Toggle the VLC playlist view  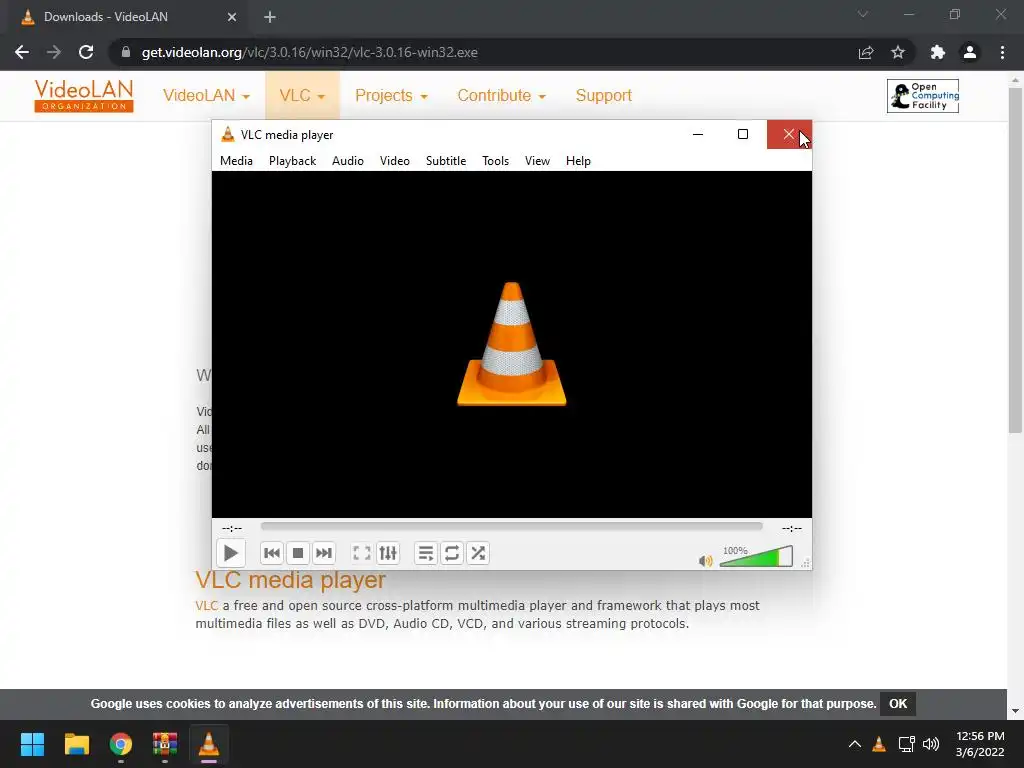click(x=426, y=553)
